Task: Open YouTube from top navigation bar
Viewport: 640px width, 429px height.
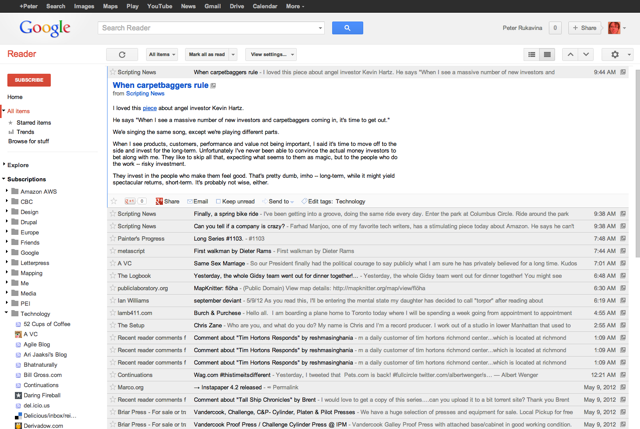Action: 160,6
